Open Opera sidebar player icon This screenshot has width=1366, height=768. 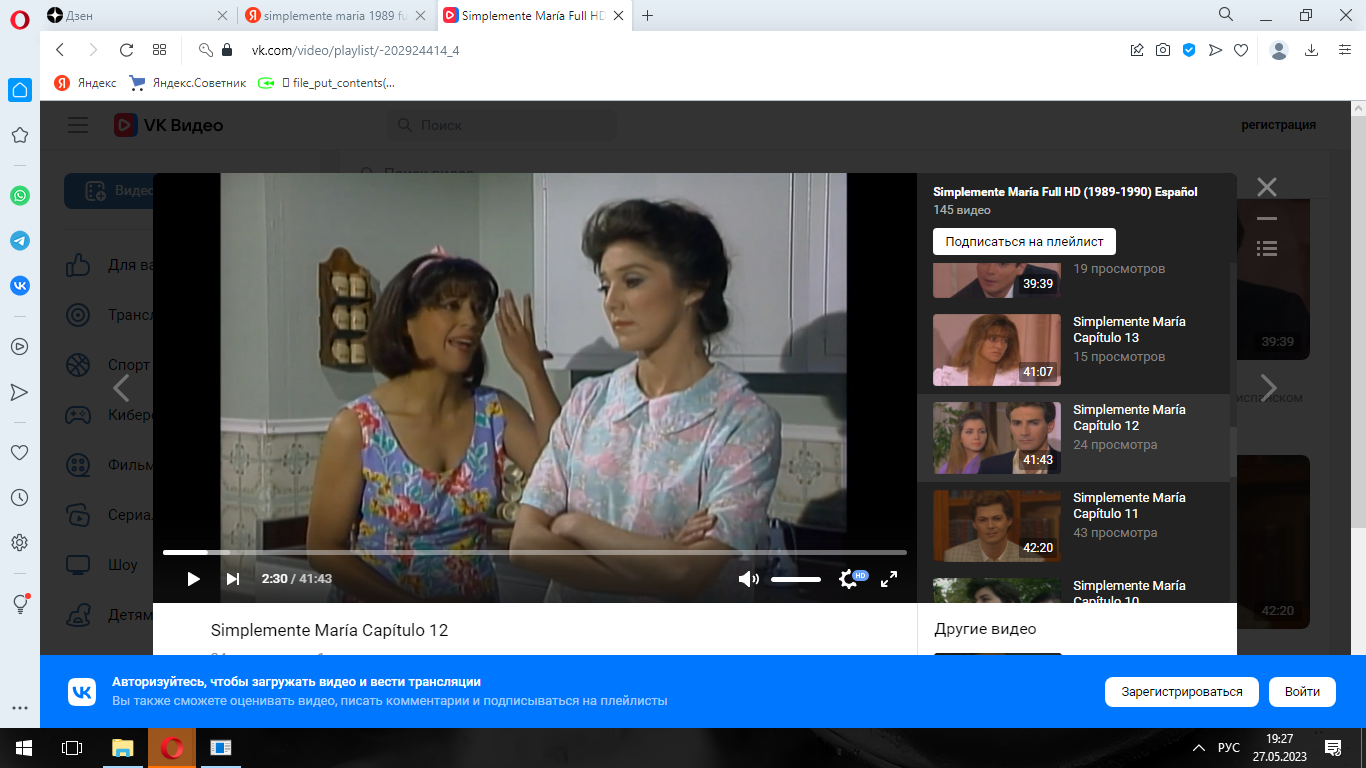click(20, 347)
